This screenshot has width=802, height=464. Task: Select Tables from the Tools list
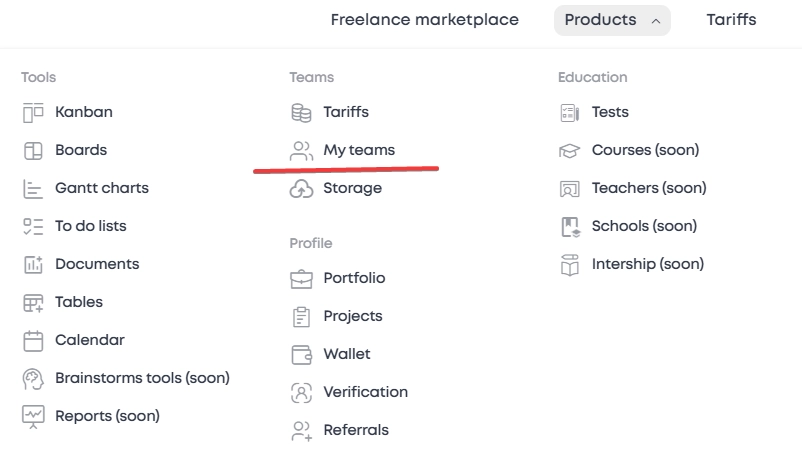[x=78, y=302]
